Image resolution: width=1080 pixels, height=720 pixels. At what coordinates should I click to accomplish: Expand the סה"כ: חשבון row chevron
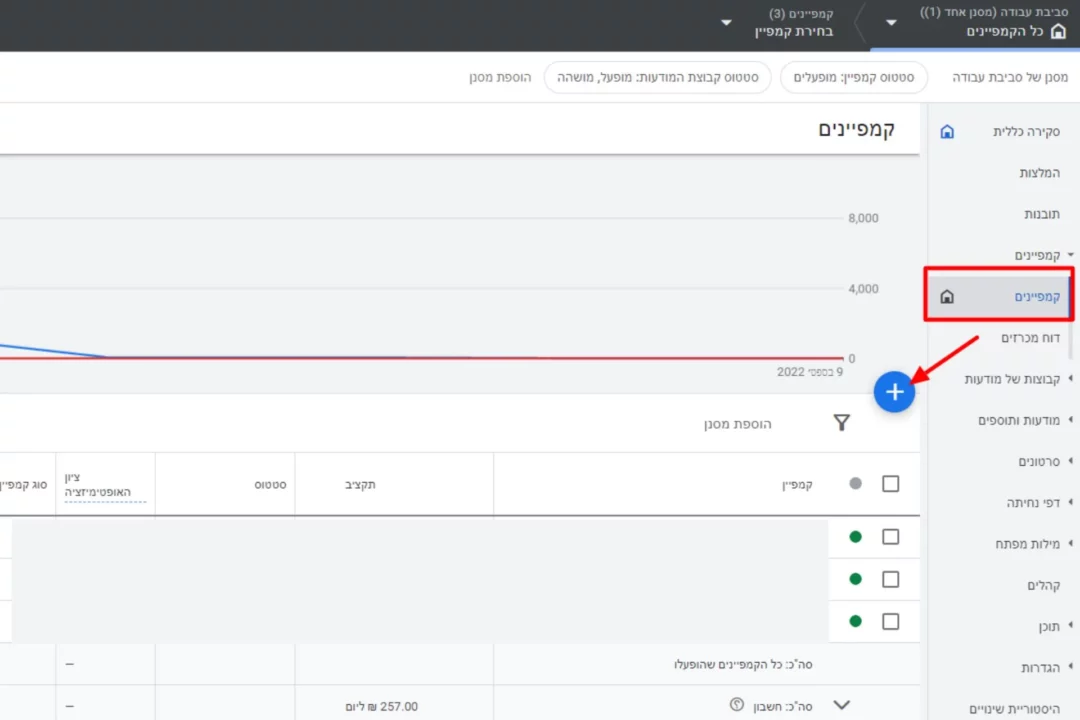(840, 706)
